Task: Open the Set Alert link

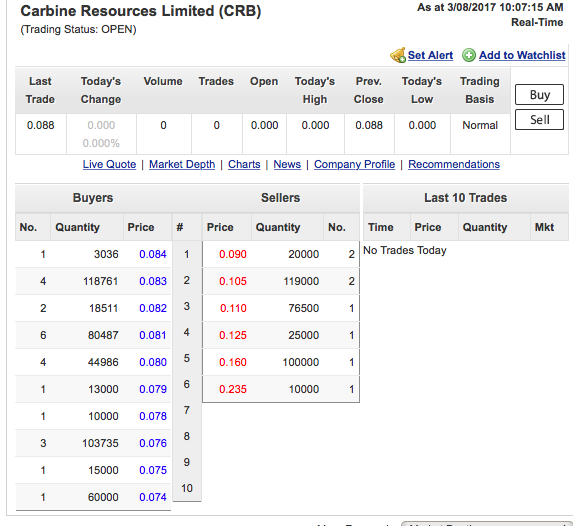Action: 430,55
